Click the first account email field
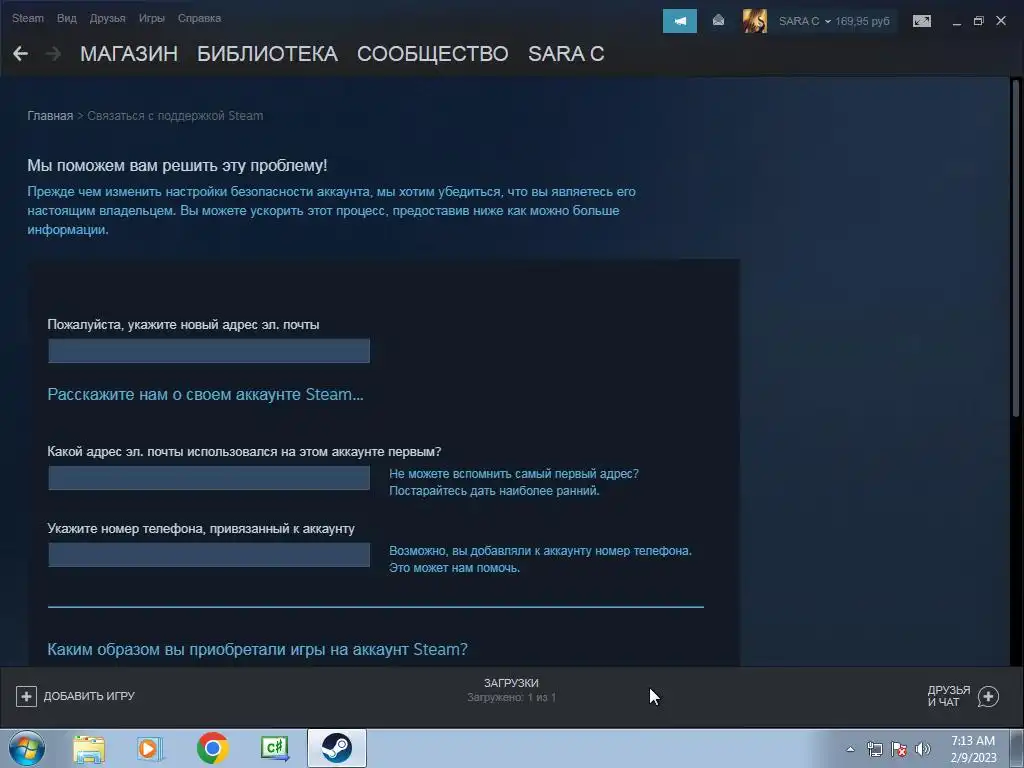The width and height of the screenshot is (1024, 768). 209,478
